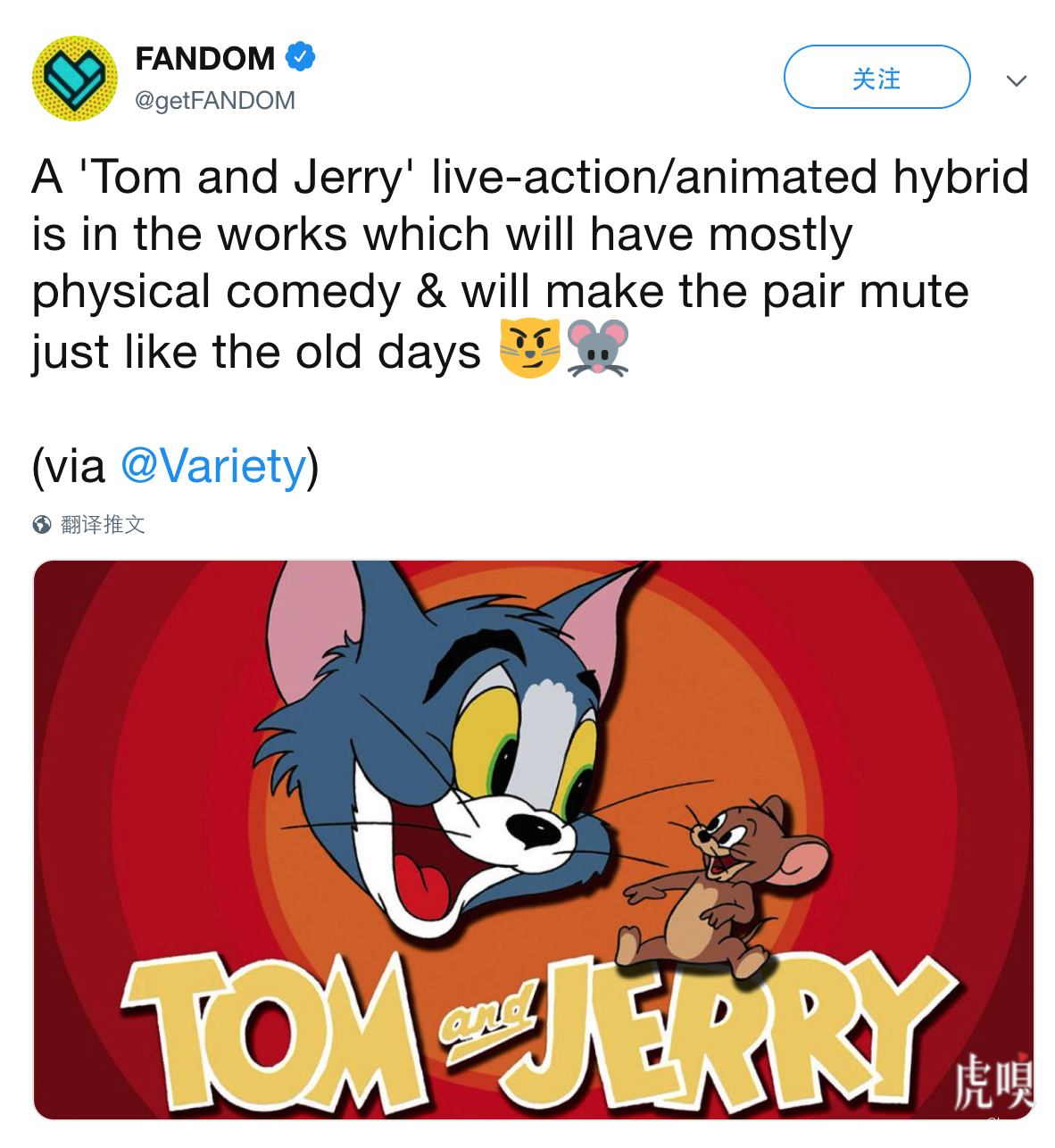Image resolution: width=1055 pixels, height=1148 pixels.
Task: Click the globe icon beside translate
Action: click(42, 525)
